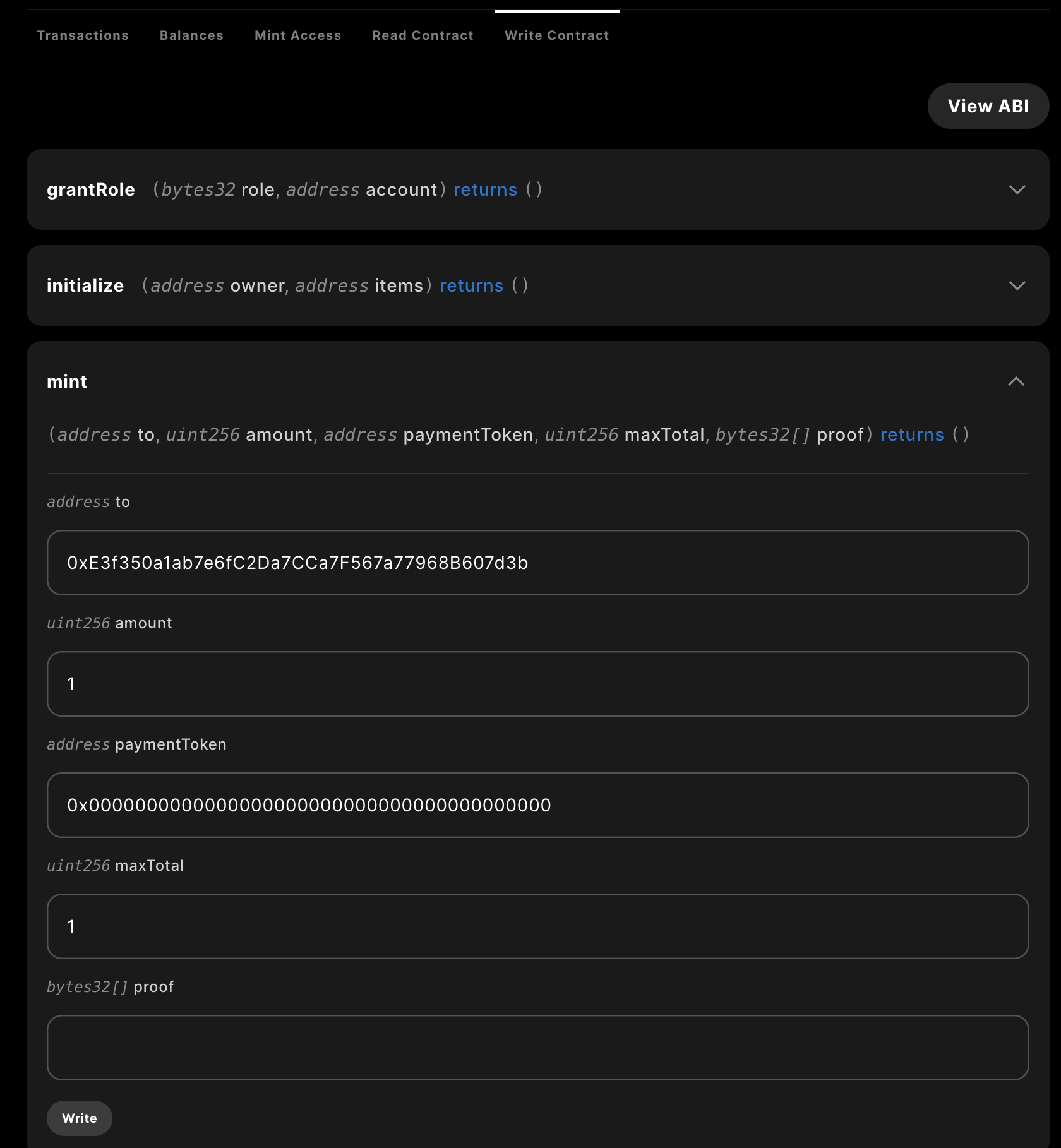This screenshot has height=1148, width=1061.
Task: Click into the uint256 amount field
Action: (538, 684)
